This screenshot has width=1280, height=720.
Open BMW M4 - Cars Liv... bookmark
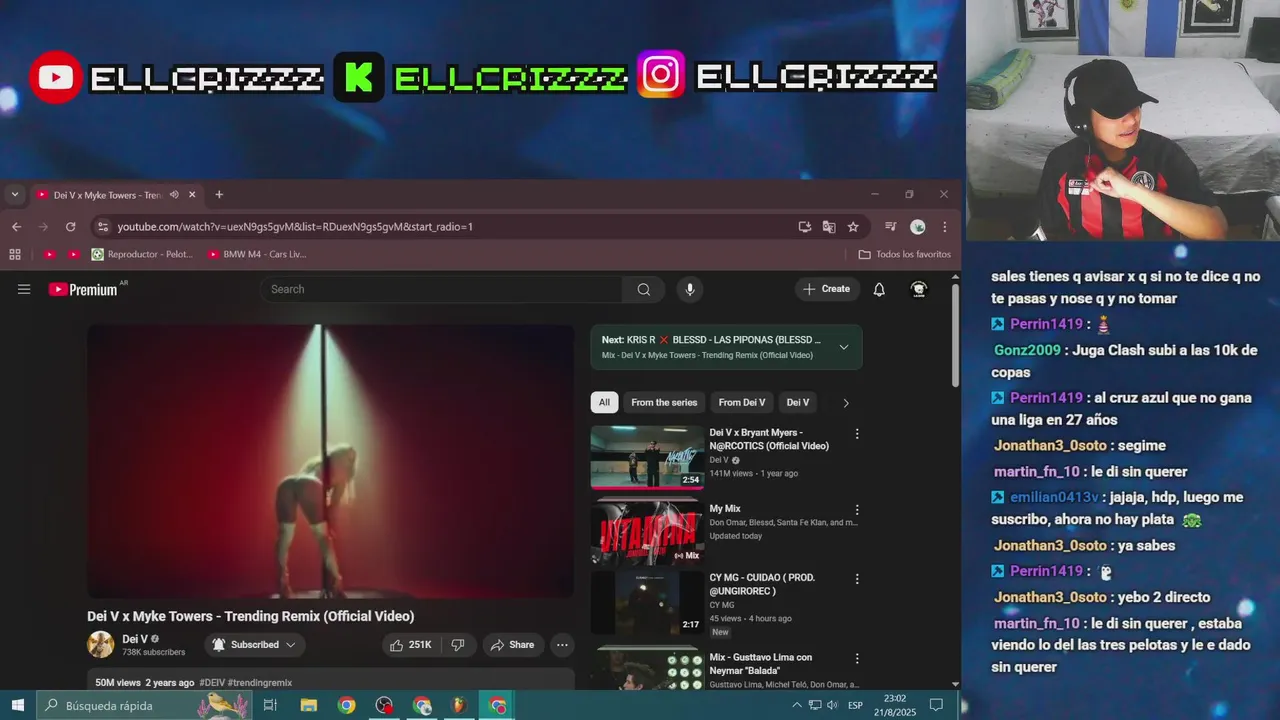tap(257, 254)
